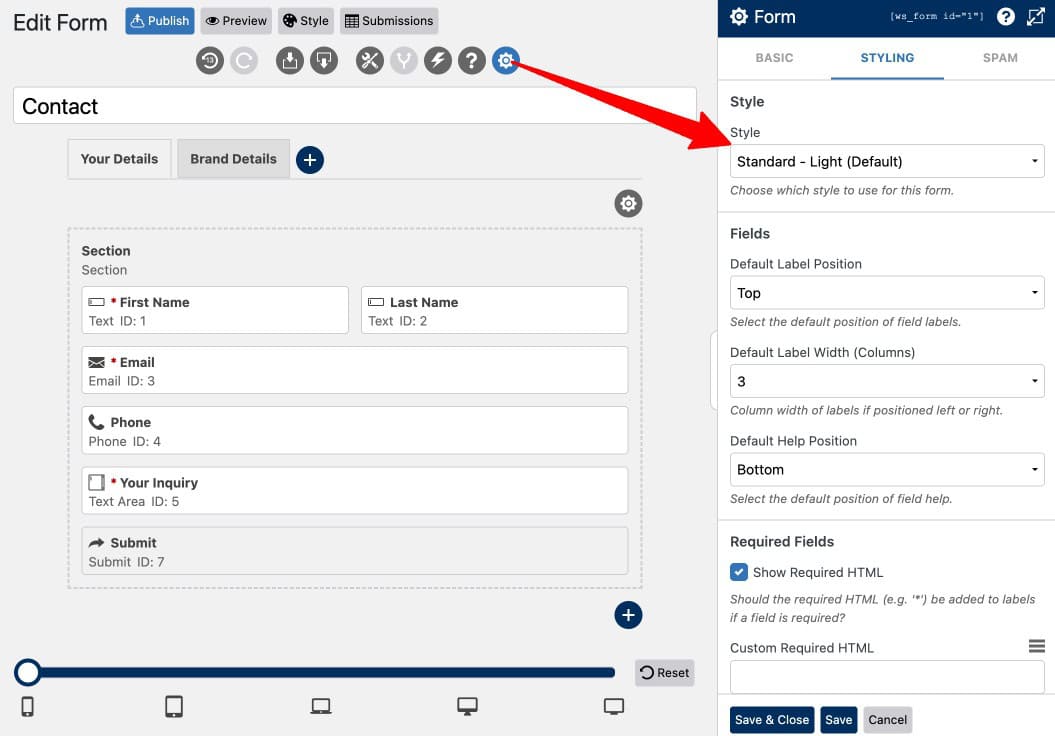
Task: Click the Redo circular icon
Action: pyautogui.click(x=244, y=61)
